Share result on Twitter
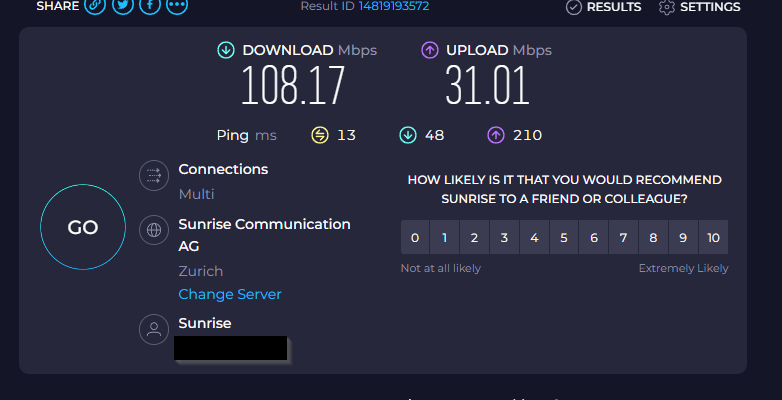The image size is (782, 400). click(x=123, y=5)
